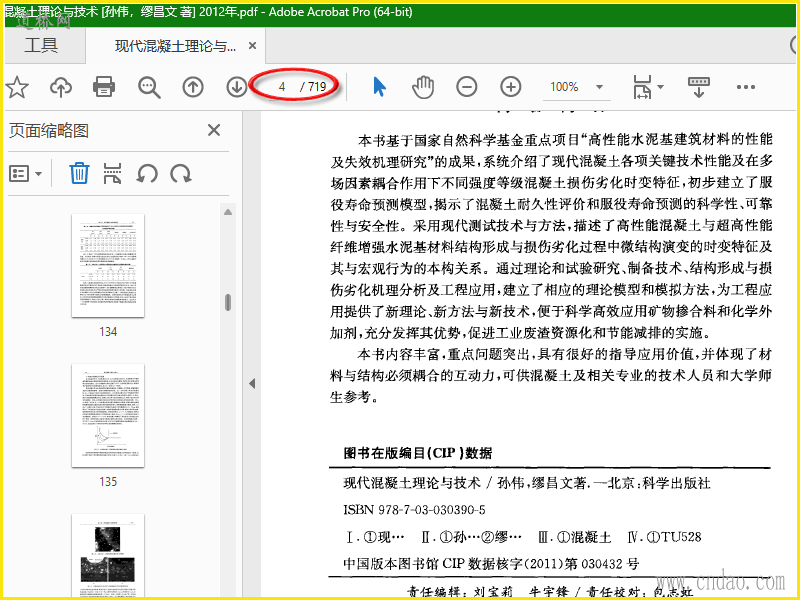Close the 页面缩略图 panel
This screenshot has width=800, height=600.
coord(214,130)
